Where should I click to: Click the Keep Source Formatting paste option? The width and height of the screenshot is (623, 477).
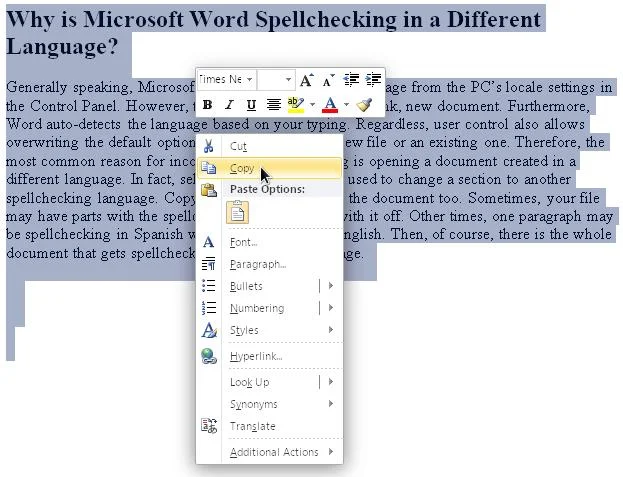(x=238, y=212)
